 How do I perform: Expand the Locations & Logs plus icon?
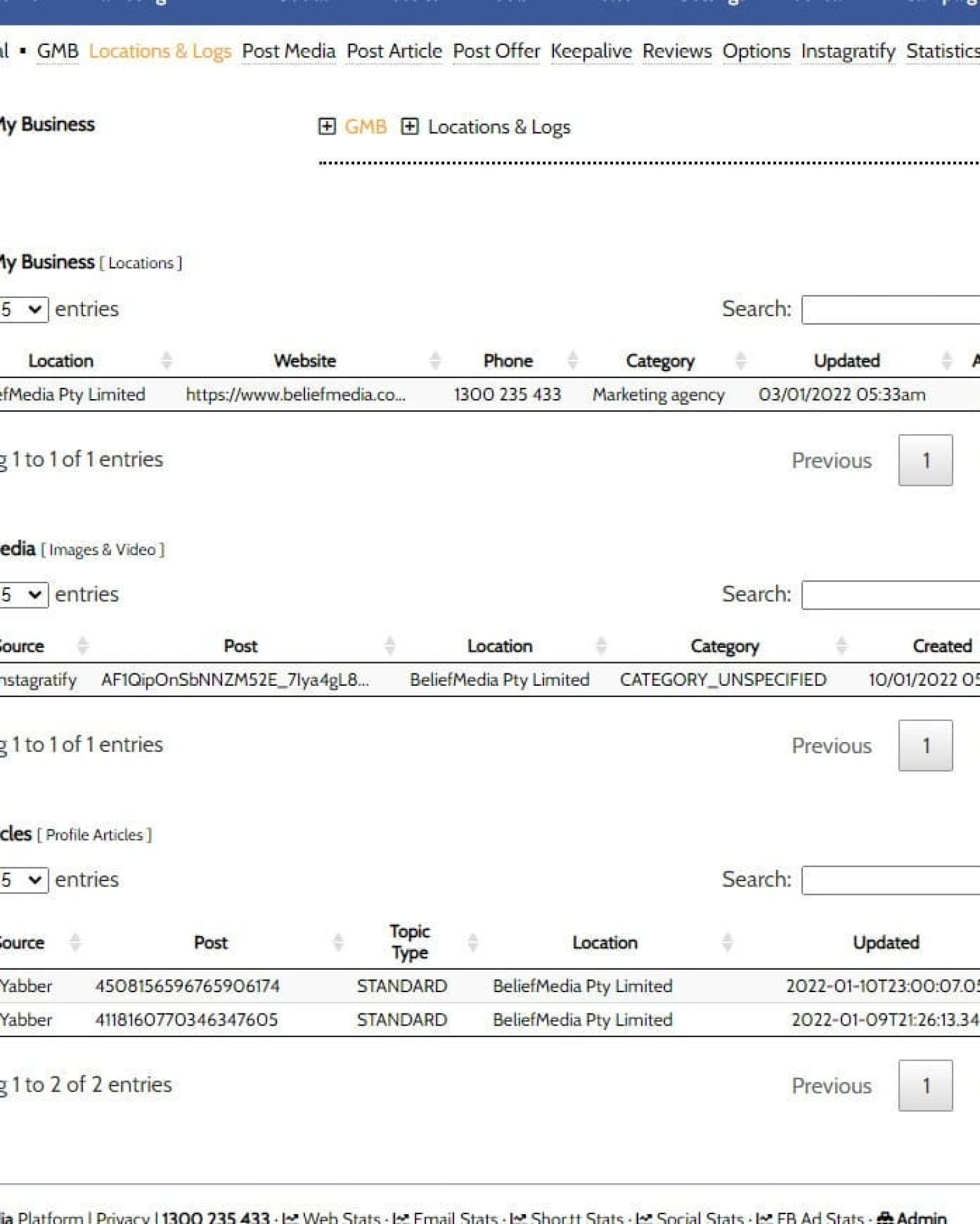point(410,126)
